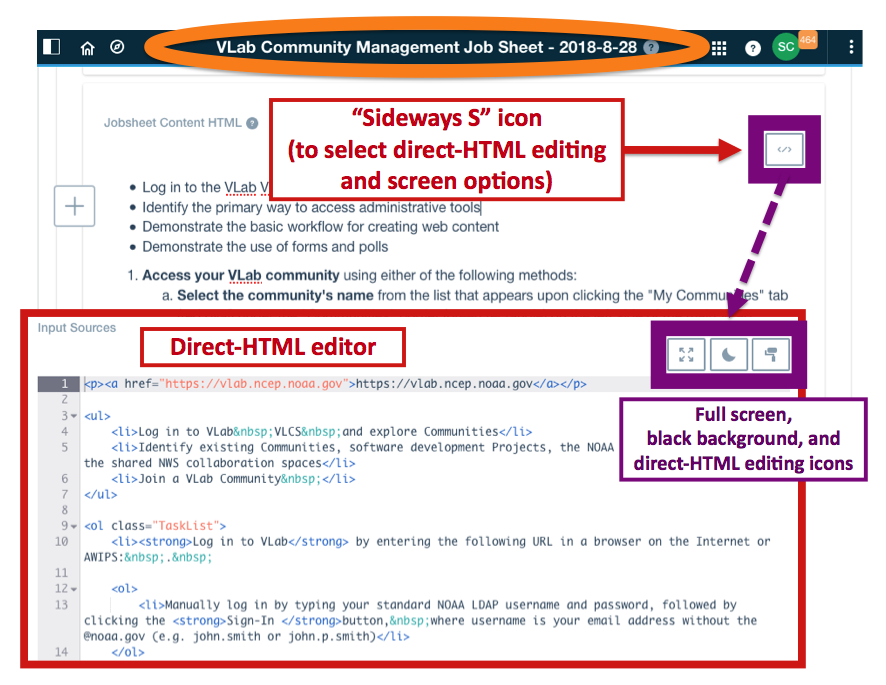Viewport: 886px width, 685px height.
Task: Click 'Log in to VLab' strong text, line 10
Action: 240,541
